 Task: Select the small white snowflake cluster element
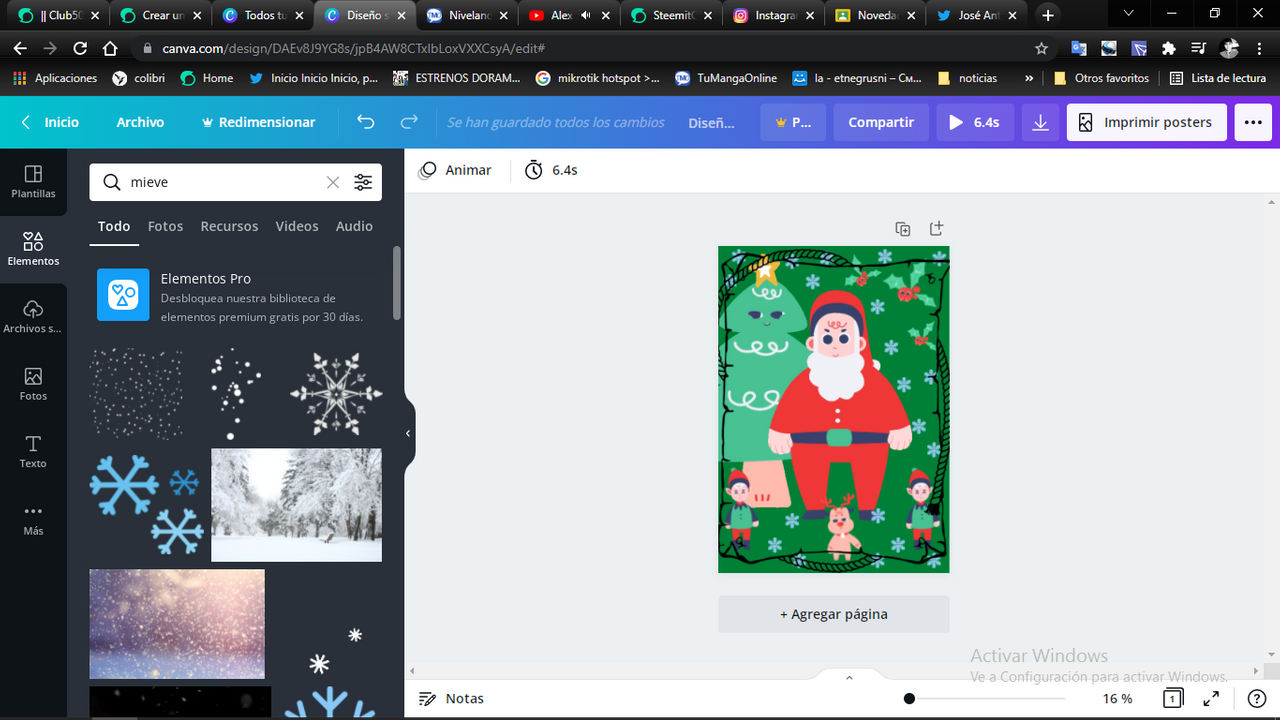coord(236,393)
